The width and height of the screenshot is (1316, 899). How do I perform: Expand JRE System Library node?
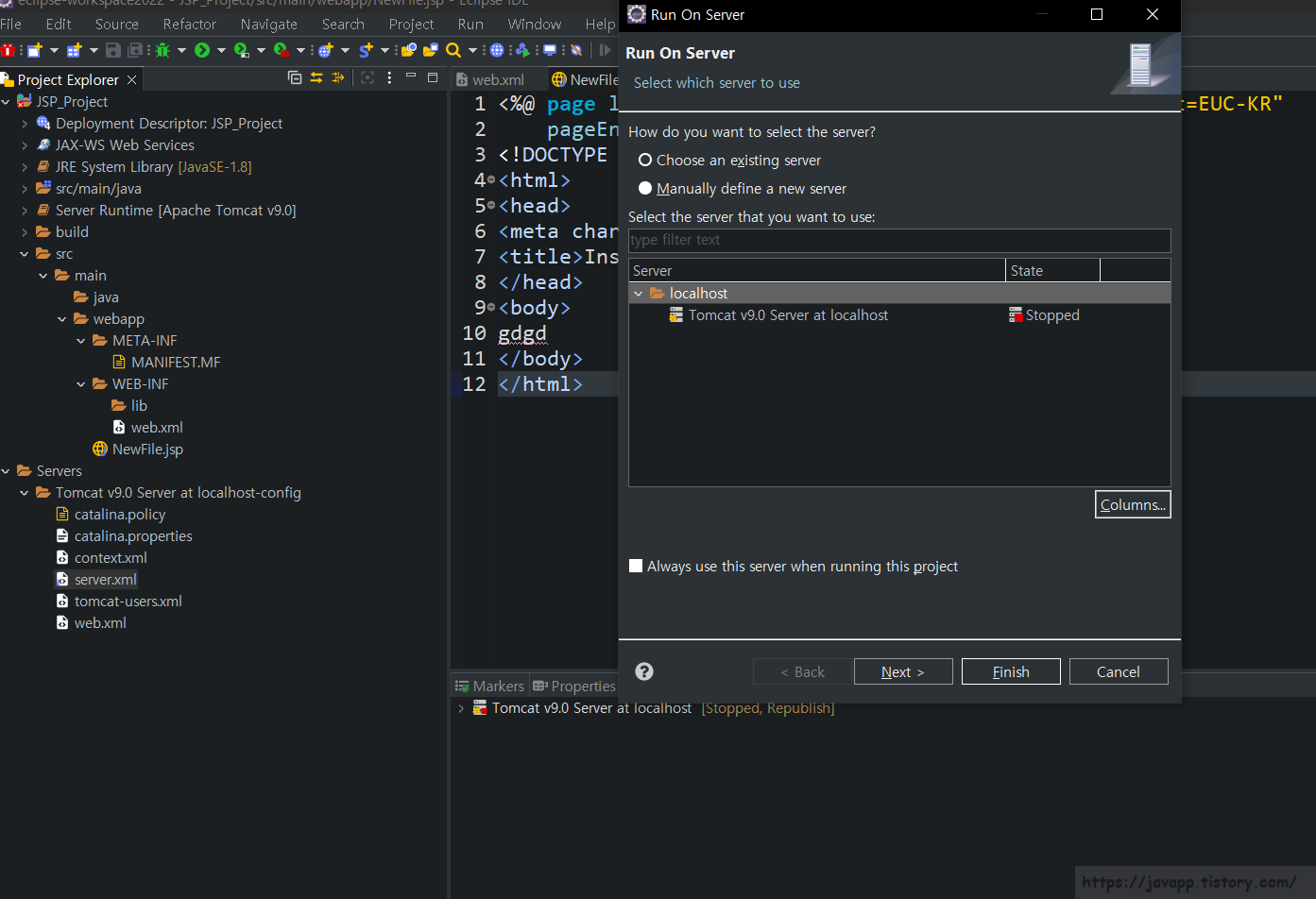coord(25,167)
